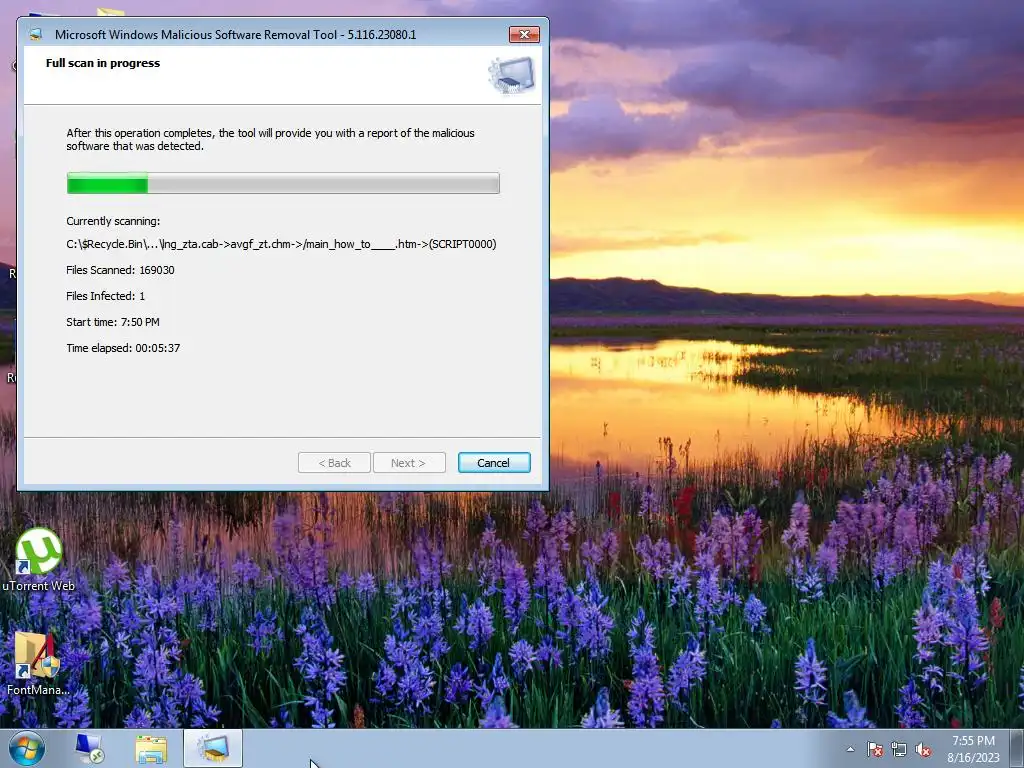Open the remote desktop taskbar icon
This screenshot has width=1024, height=768.
coord(89,748)
